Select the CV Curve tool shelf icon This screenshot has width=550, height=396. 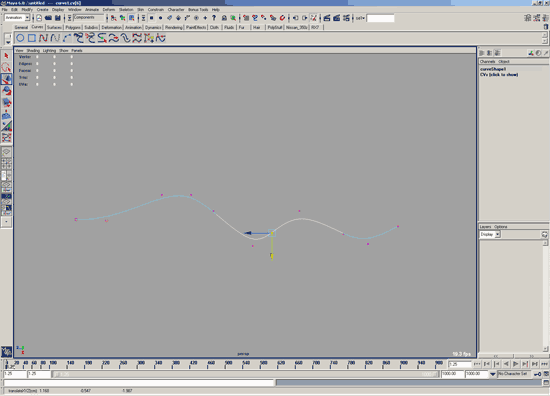click(43, 38)
